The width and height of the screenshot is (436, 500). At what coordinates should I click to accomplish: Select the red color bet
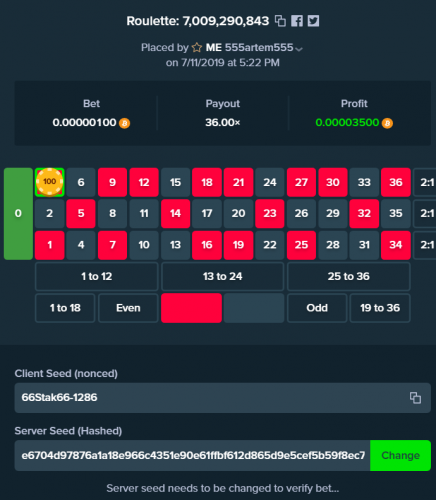[x=191, y=308]
